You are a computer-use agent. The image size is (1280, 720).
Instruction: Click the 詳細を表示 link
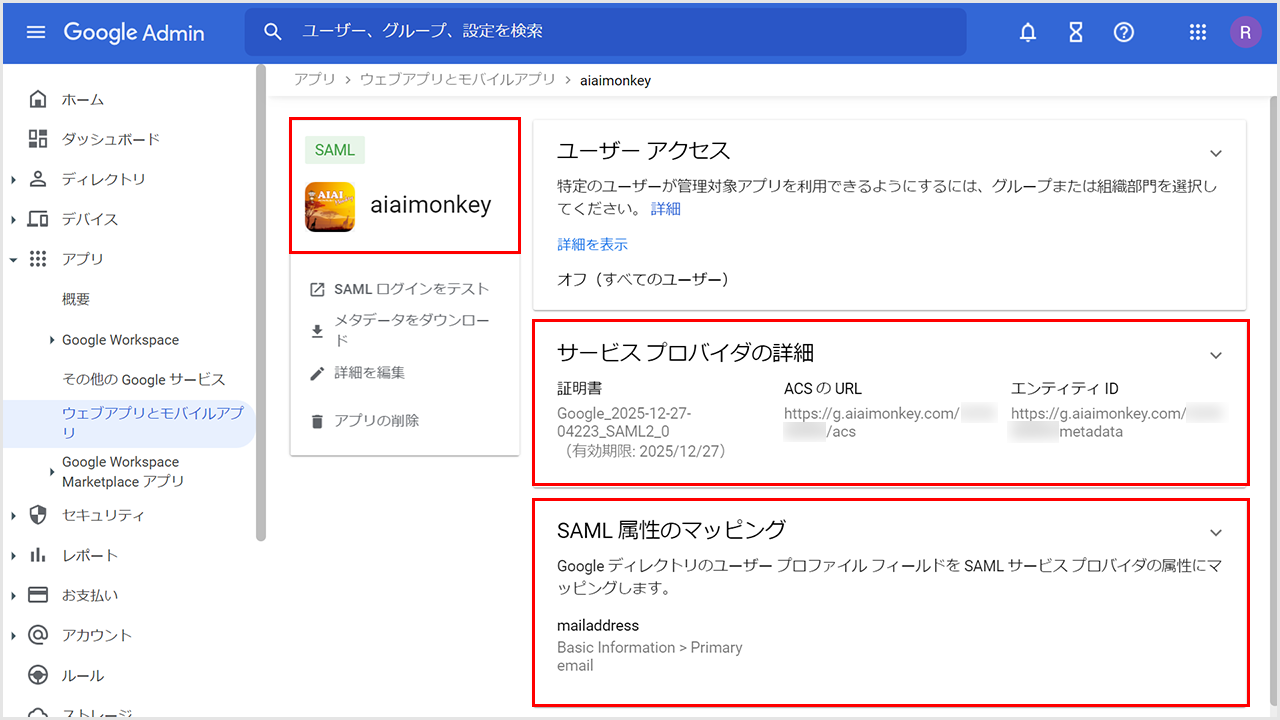point(592,244)
